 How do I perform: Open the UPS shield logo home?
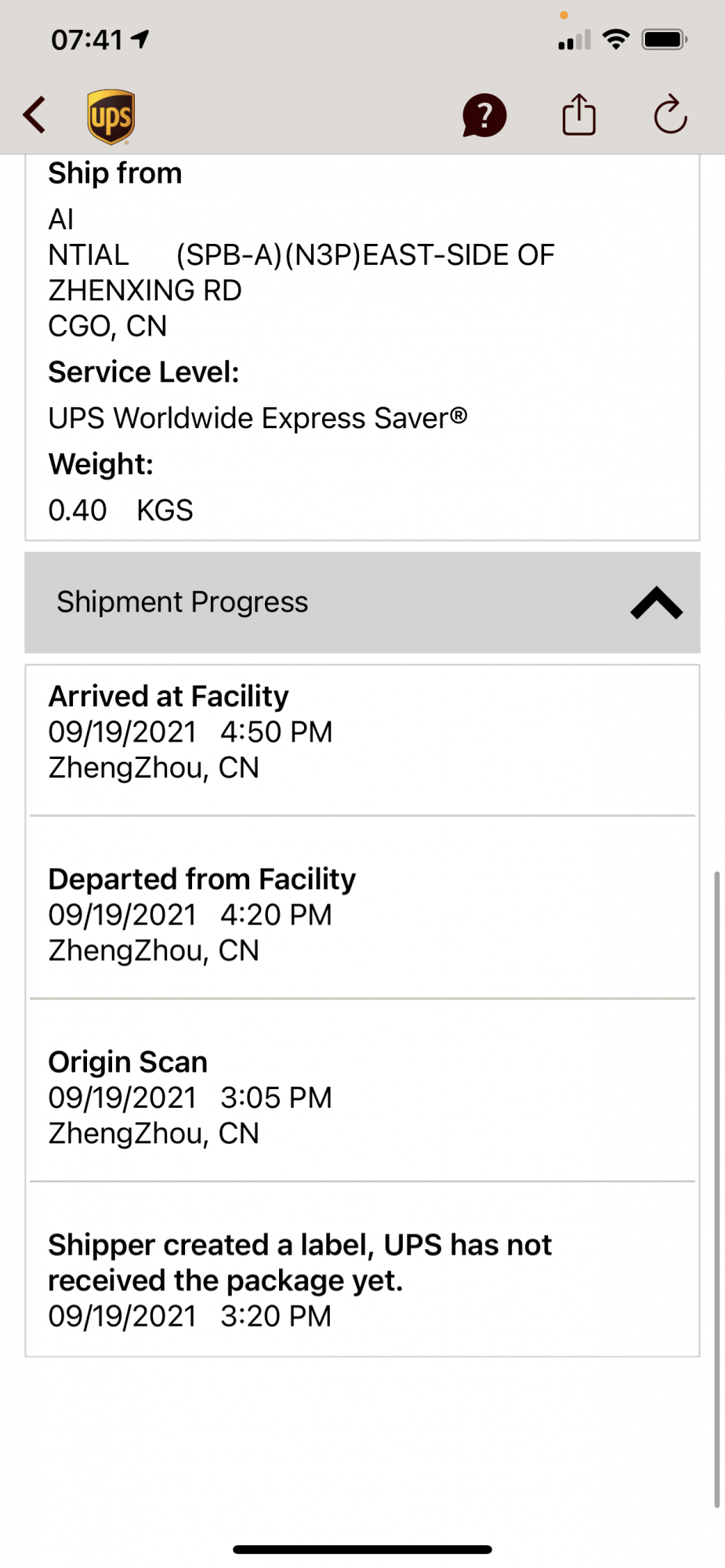(x=111, y=117)
